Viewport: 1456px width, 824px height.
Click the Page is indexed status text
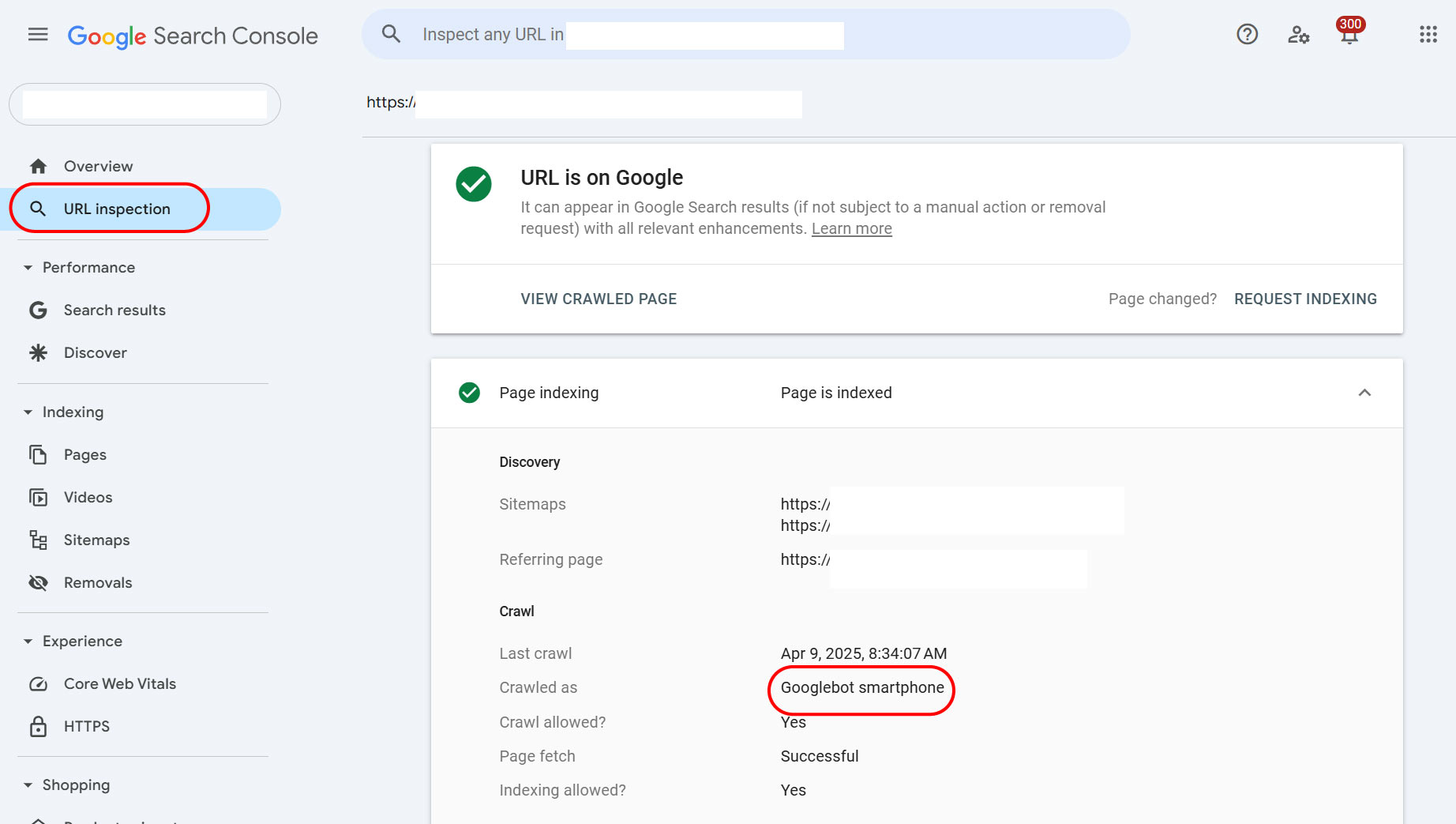point(836,393)
